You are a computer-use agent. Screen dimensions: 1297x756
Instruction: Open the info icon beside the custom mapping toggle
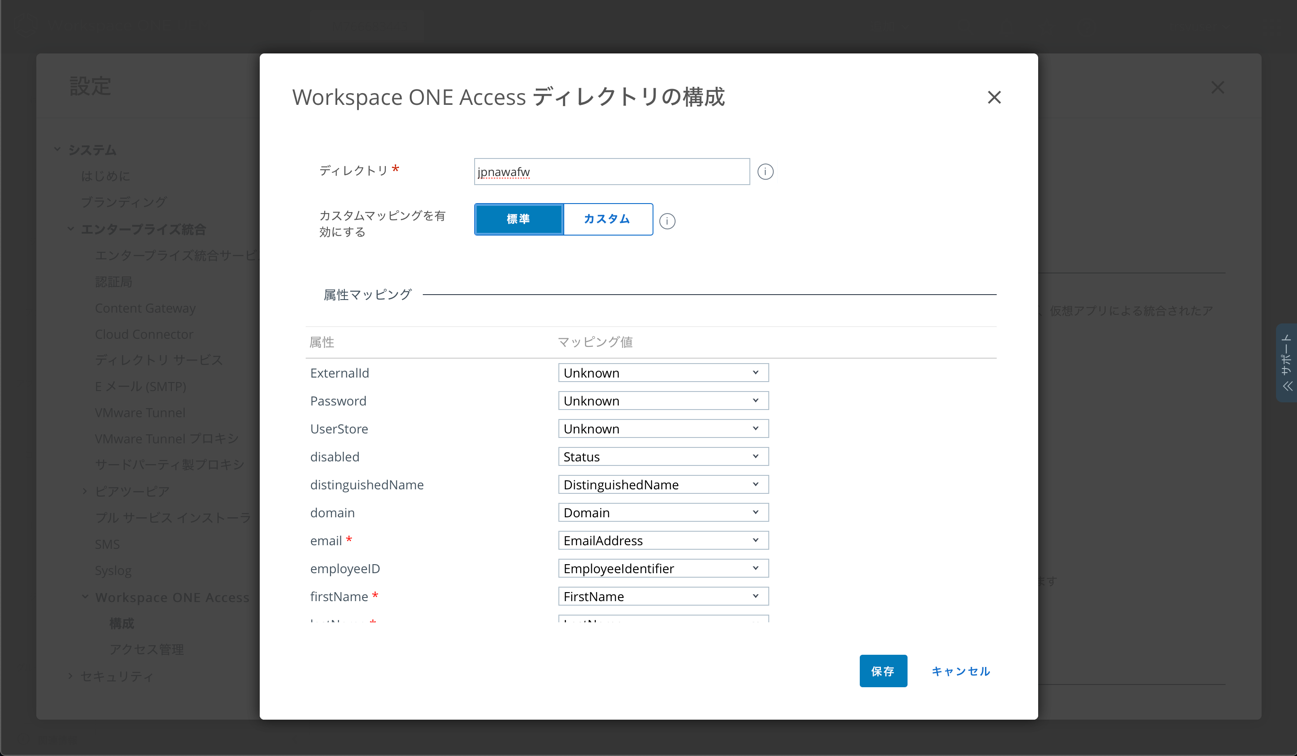[x=667, y=221]
